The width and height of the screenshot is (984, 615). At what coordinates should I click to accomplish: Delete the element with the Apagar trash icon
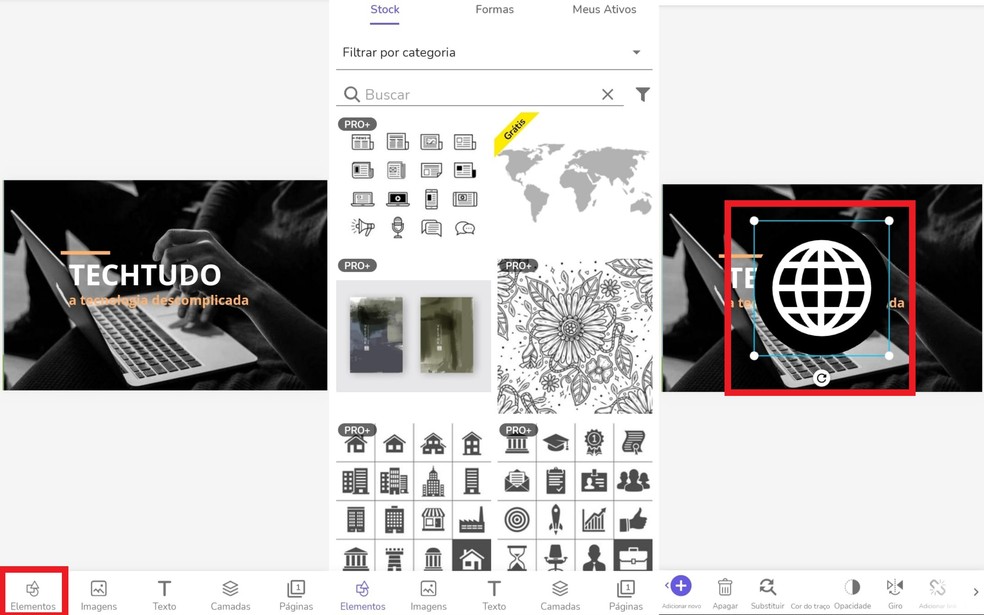(x=725, y=587)
